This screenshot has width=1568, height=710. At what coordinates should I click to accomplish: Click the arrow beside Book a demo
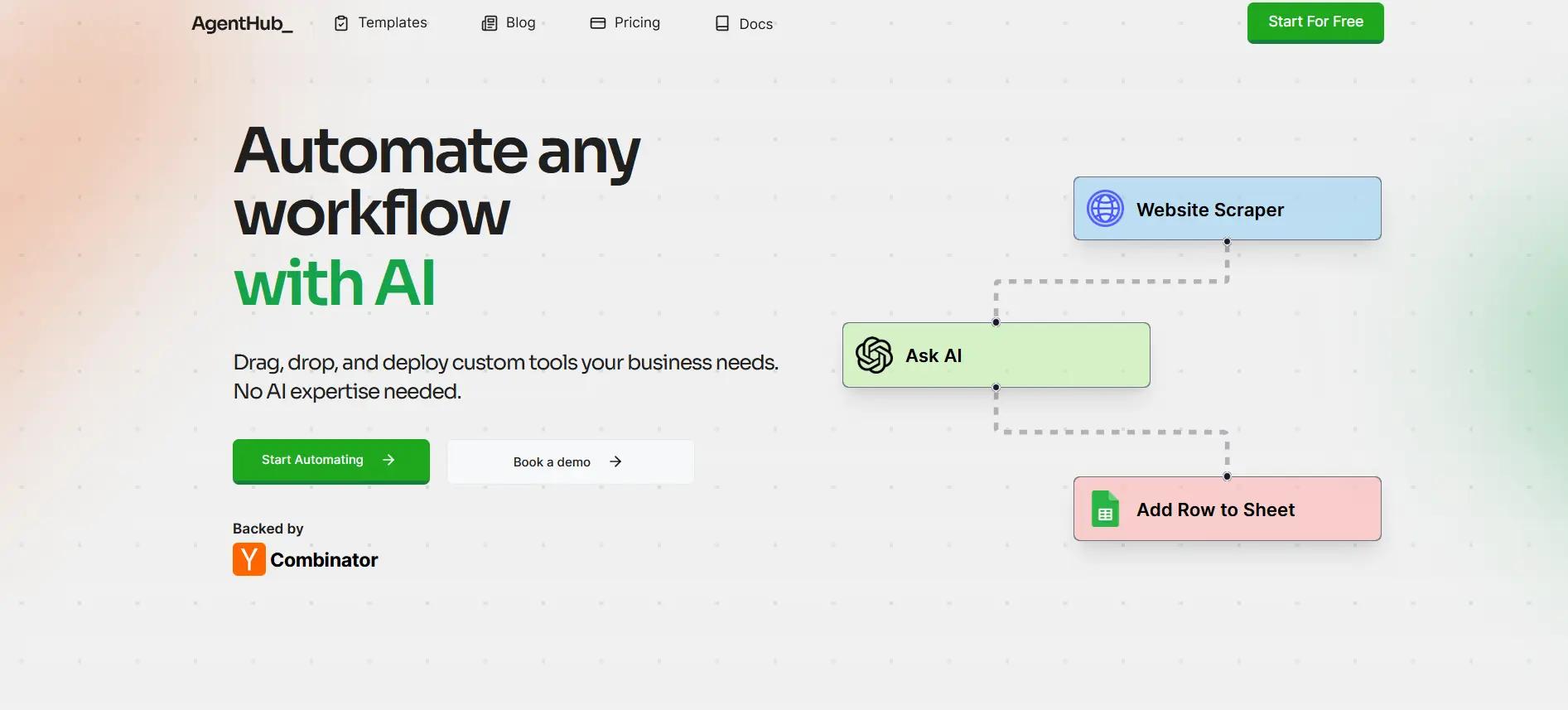(x=615, y=461)
